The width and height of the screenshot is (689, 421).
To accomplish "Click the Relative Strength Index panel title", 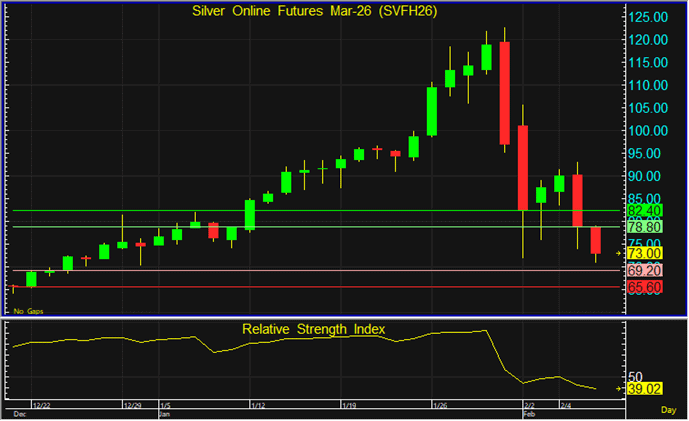I will pyautogui.click(x=313, y=328).
